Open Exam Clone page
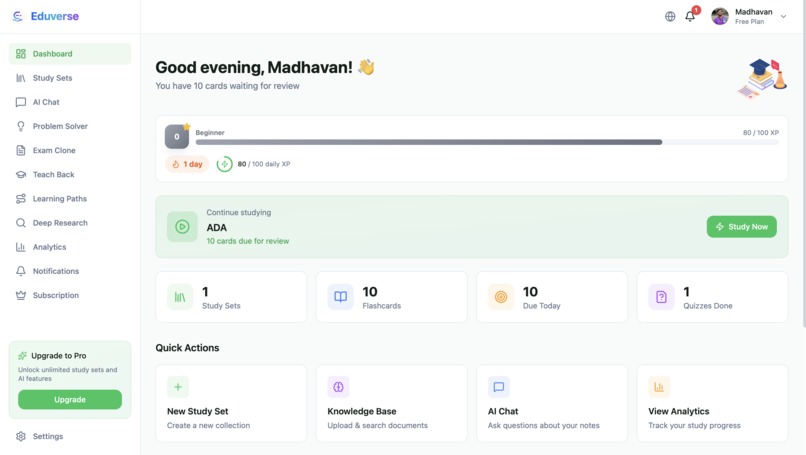 click(70, 150)
